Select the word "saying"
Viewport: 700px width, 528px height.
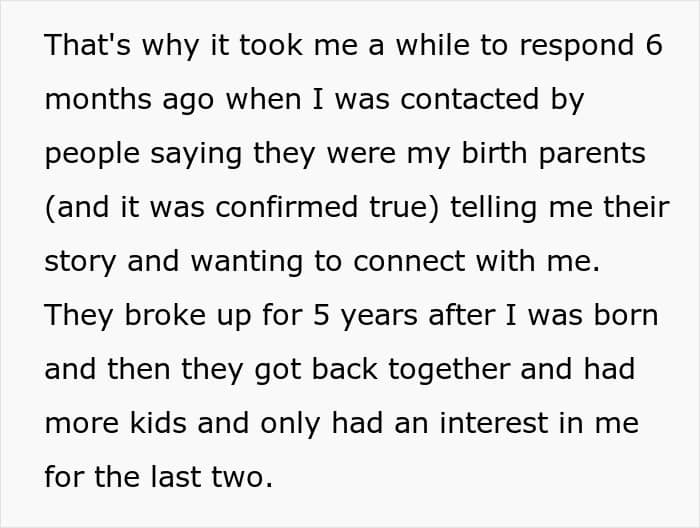point(196,154)
